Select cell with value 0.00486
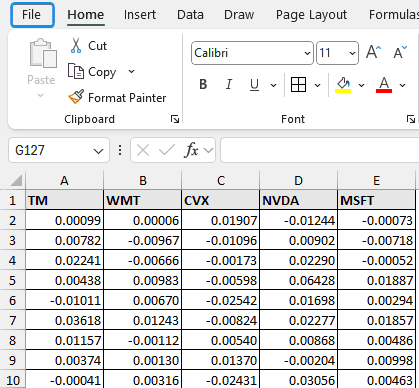The height and width of the screenshot is (388, 419). tap(377, 340)
